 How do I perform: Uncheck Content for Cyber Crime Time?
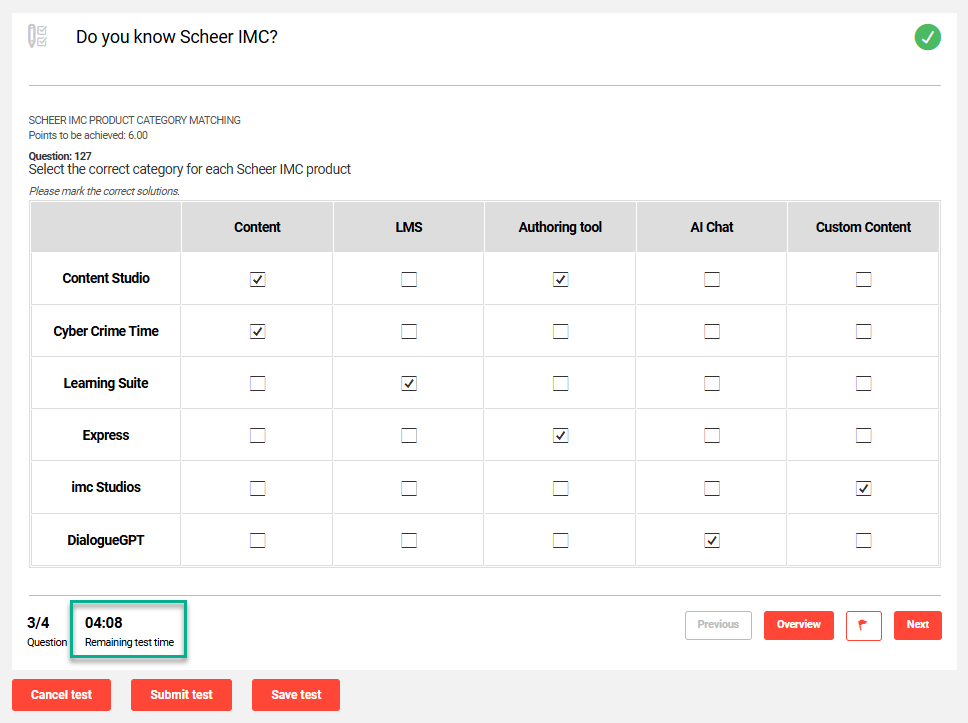[257, 332]
